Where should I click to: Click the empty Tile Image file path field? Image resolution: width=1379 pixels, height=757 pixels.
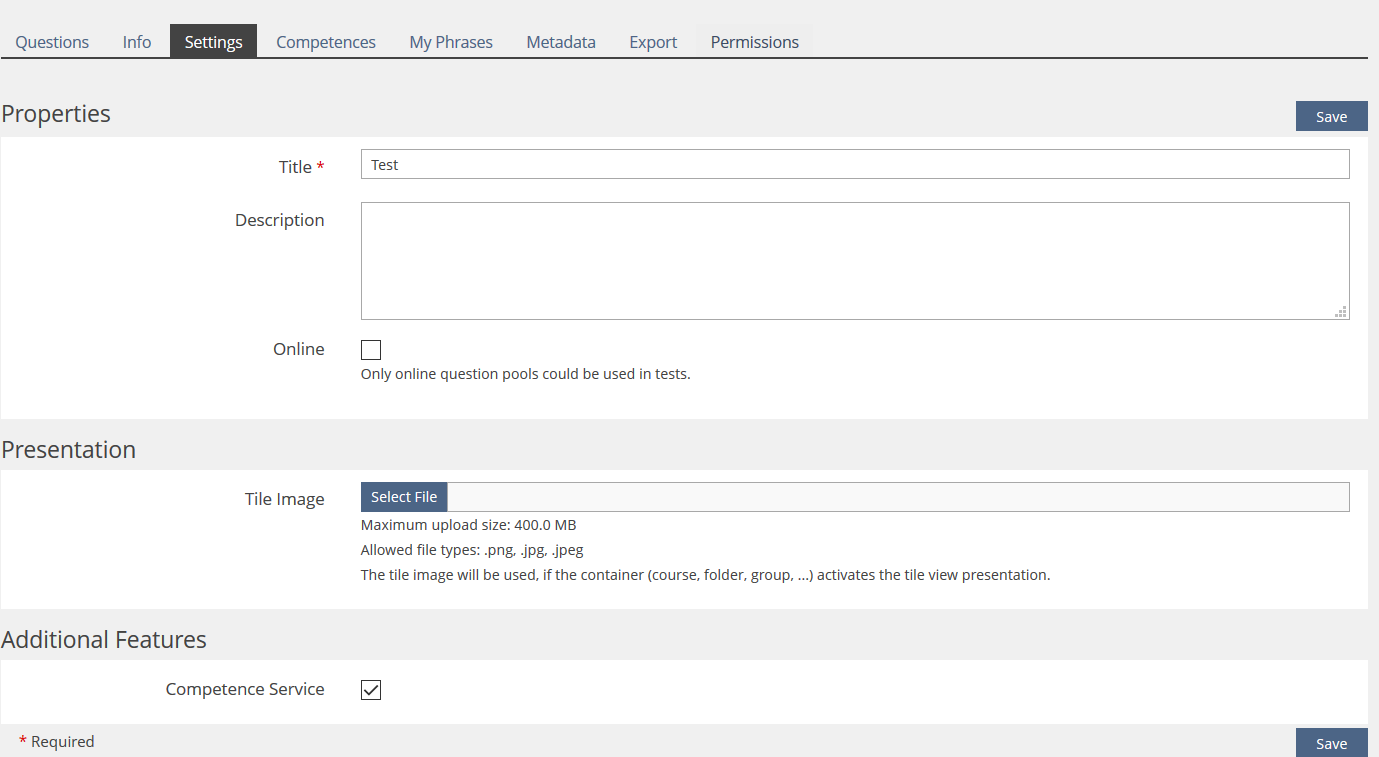point(897,497)
